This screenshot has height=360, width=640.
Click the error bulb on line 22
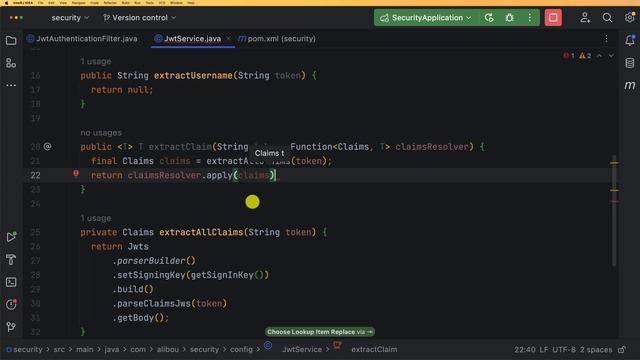(x=76, y=173)
